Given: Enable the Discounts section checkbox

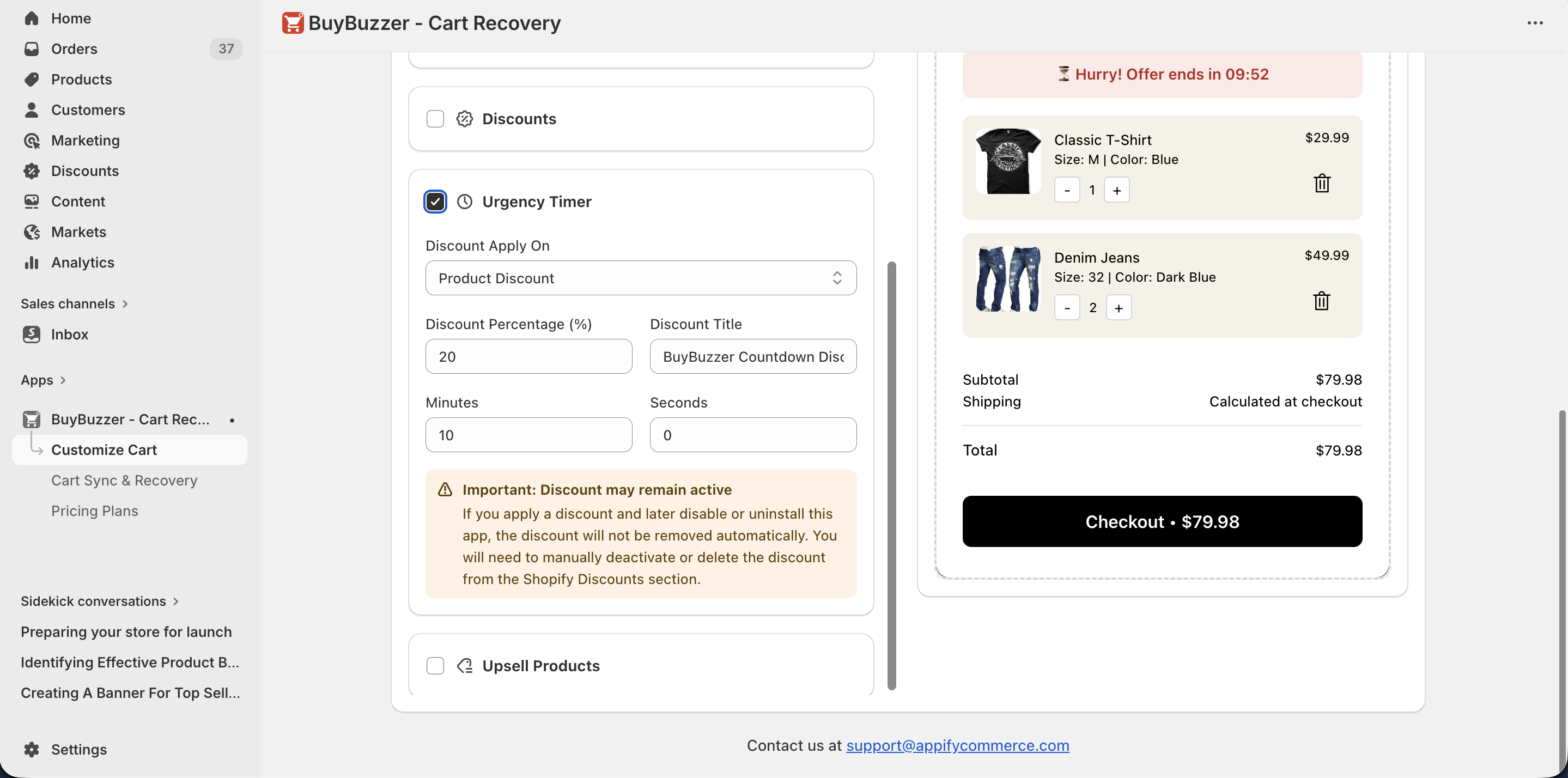Looking at the screenshot, I should 435,119.
